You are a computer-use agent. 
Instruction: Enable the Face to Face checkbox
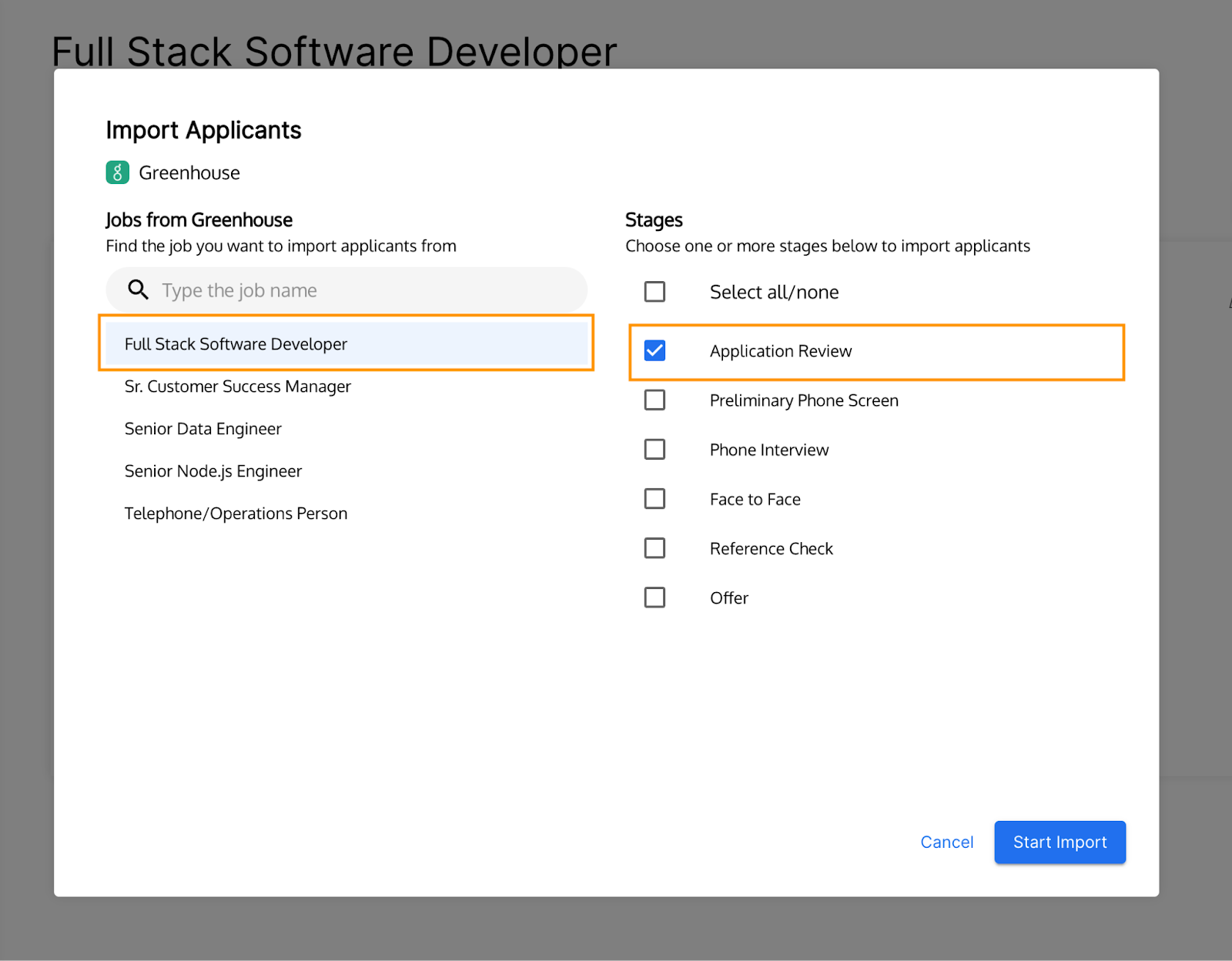click(654, 498)
